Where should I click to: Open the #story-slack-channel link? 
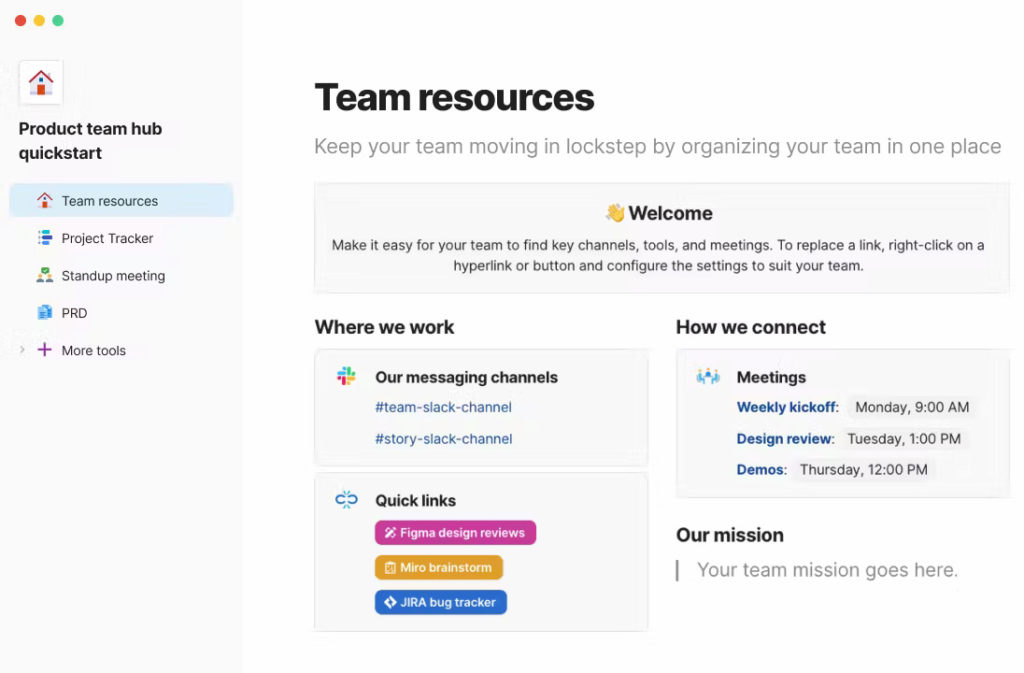tap(444, 439)
